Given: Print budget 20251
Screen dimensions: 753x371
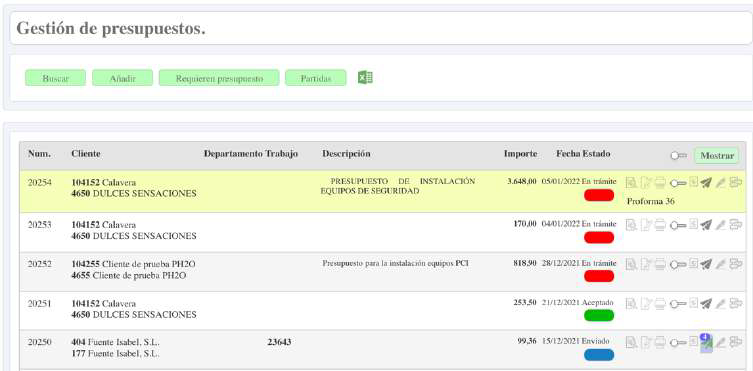Looking at the screenshot, I should (660, 303).
